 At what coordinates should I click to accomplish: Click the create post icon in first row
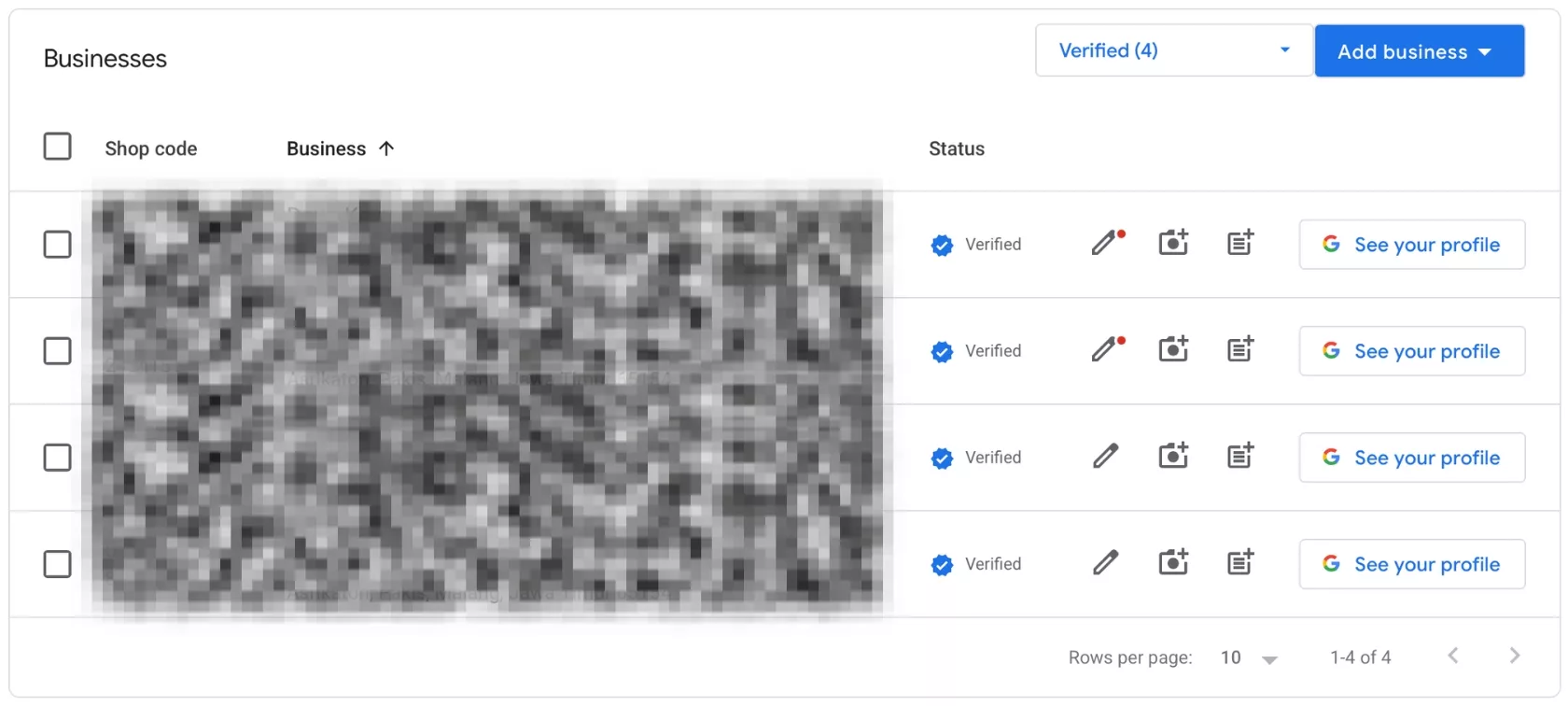[1240, 243]
